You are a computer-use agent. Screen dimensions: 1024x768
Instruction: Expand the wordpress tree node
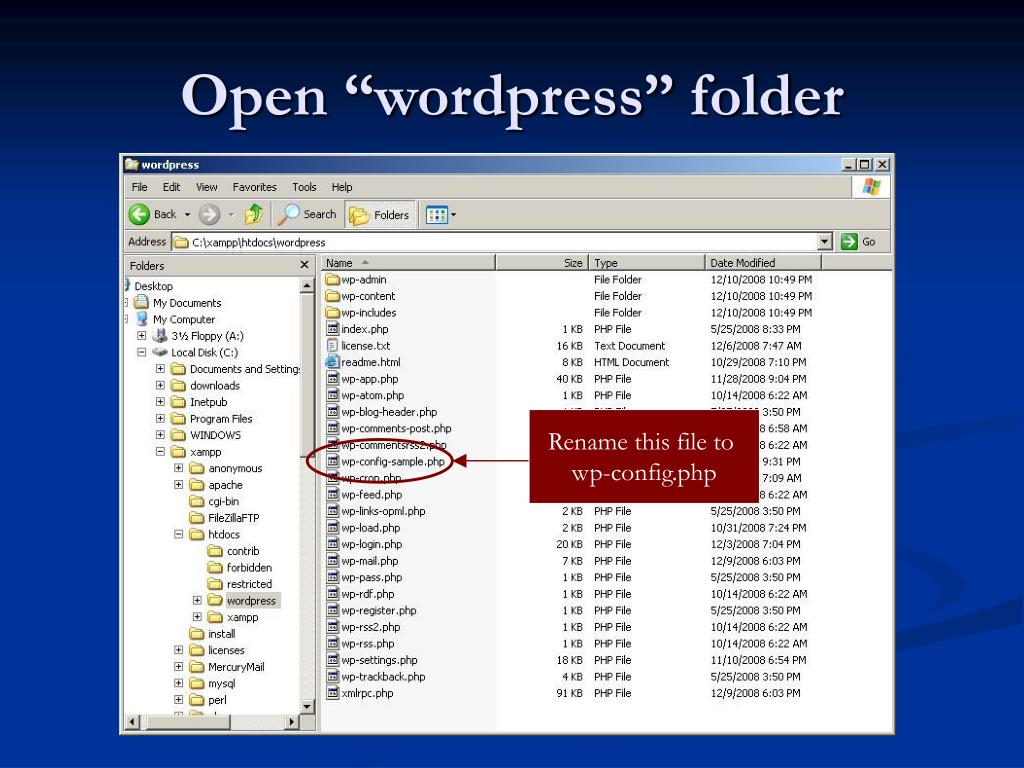click(197, 600)
